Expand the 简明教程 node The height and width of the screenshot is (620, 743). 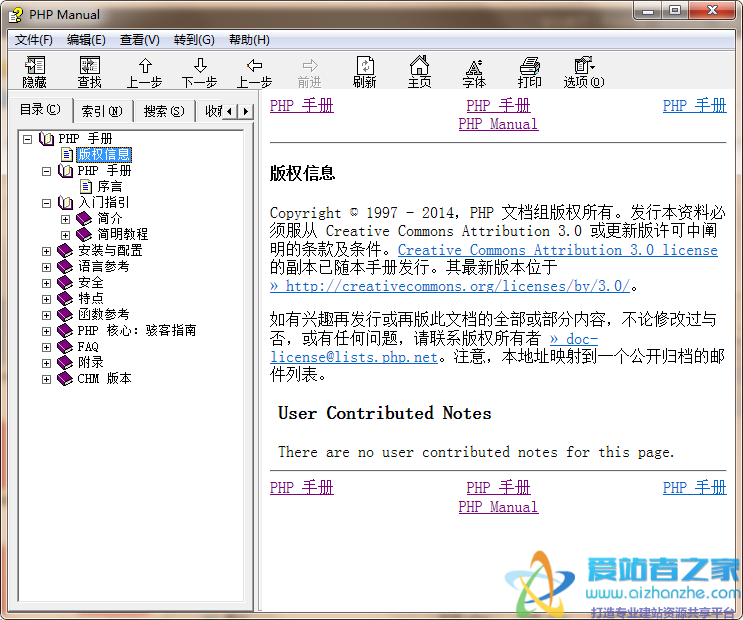point(65,235)
